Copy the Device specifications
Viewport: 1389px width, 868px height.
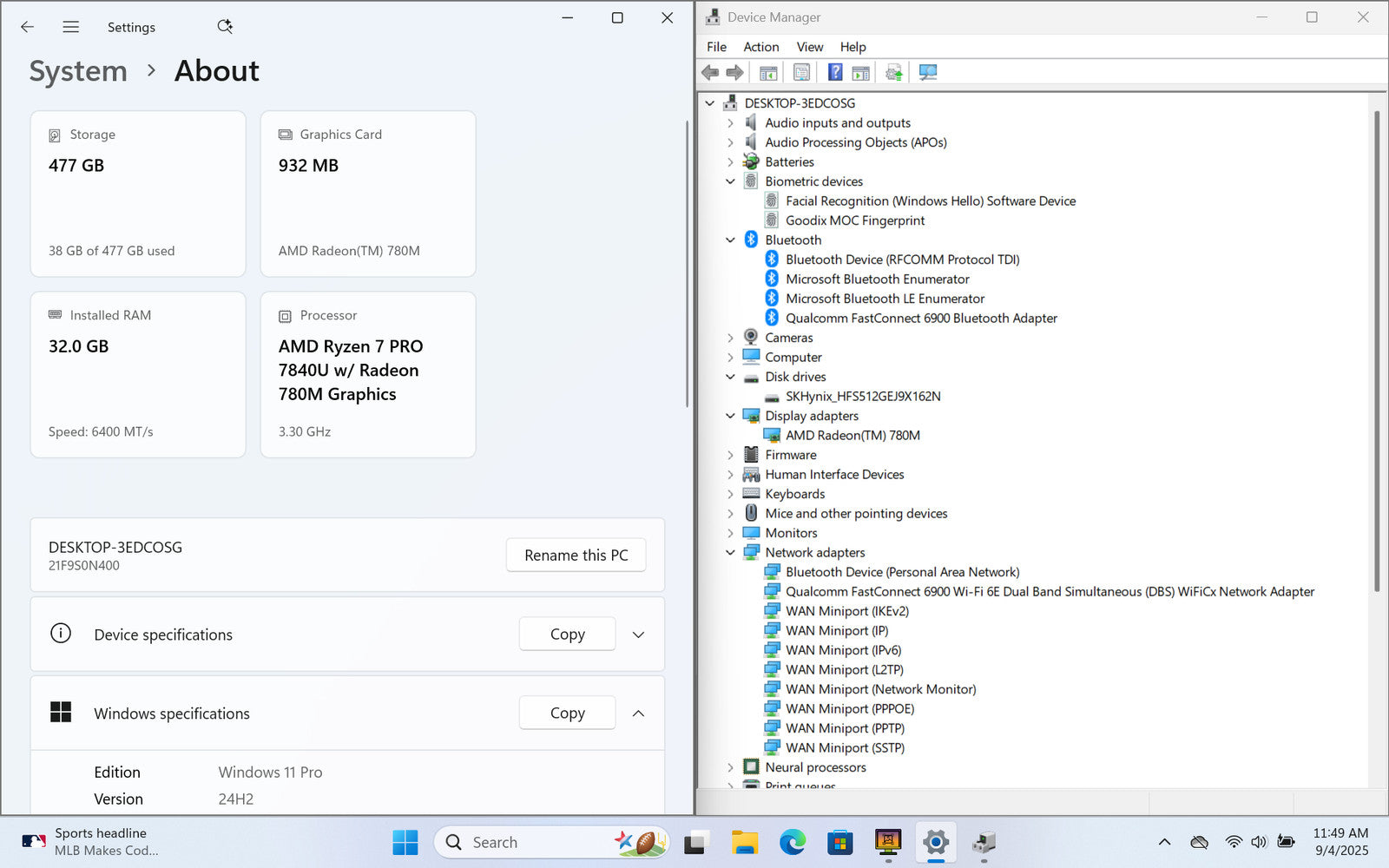coord(567,635)
